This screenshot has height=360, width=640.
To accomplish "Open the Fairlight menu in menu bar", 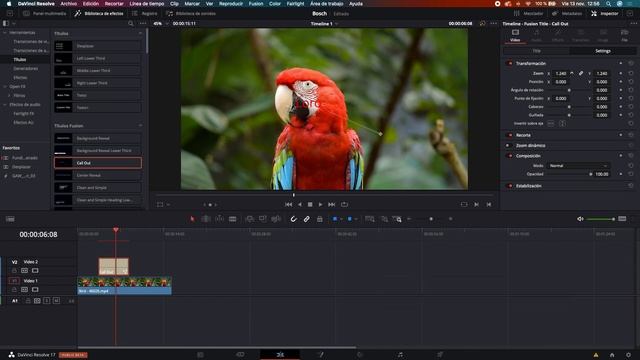I will tap(295, 4).
